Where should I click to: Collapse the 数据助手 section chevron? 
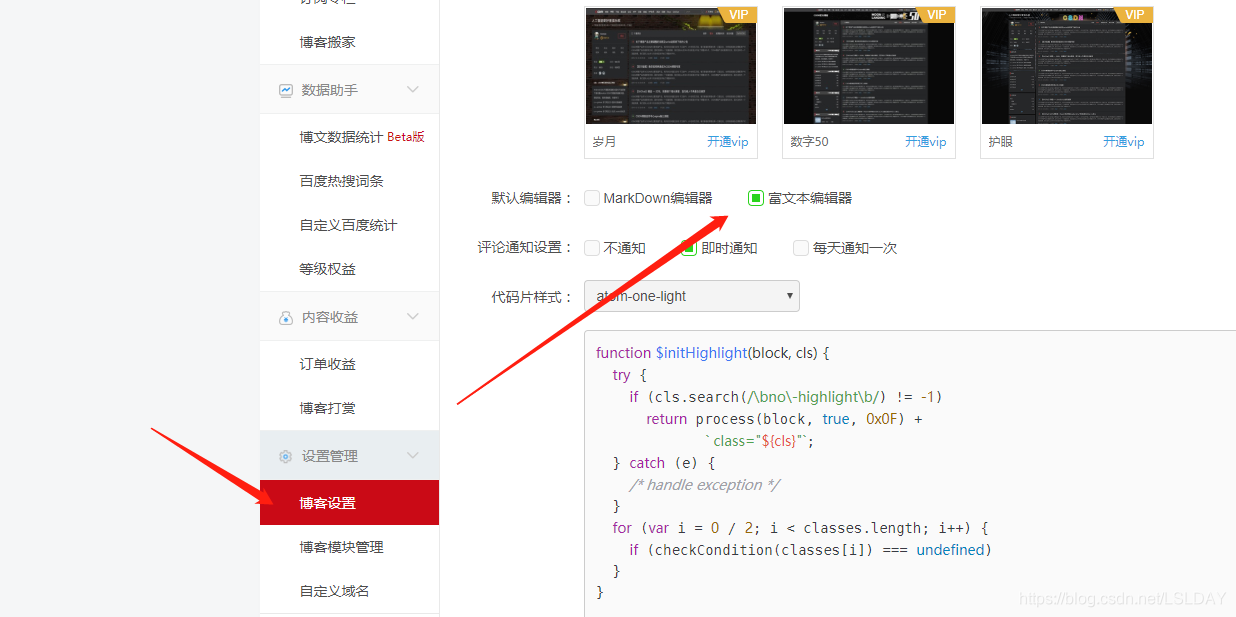(413, 90)
